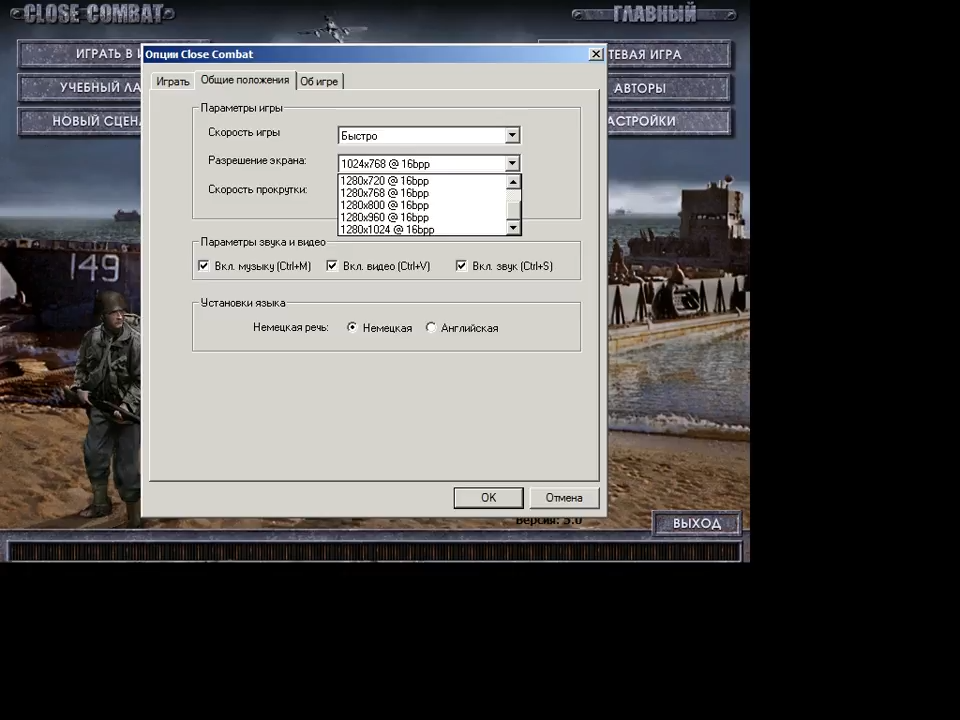Choose 1280x1024 @ 16bpp resolution
Viewport: 960px width, 720px height.
[x=422, y=230]
